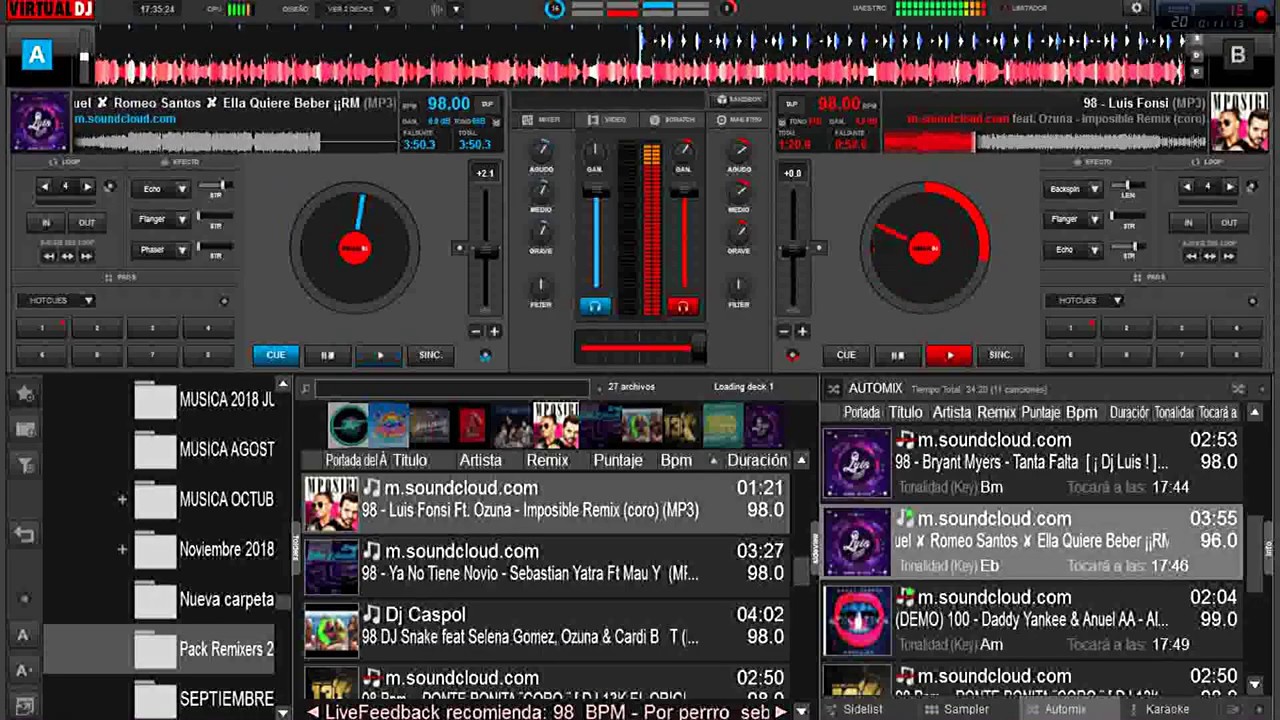Screen dimensions: 1280x720
Task: Click the Echo STR slider on deck A
Action: tap(215, 187)
